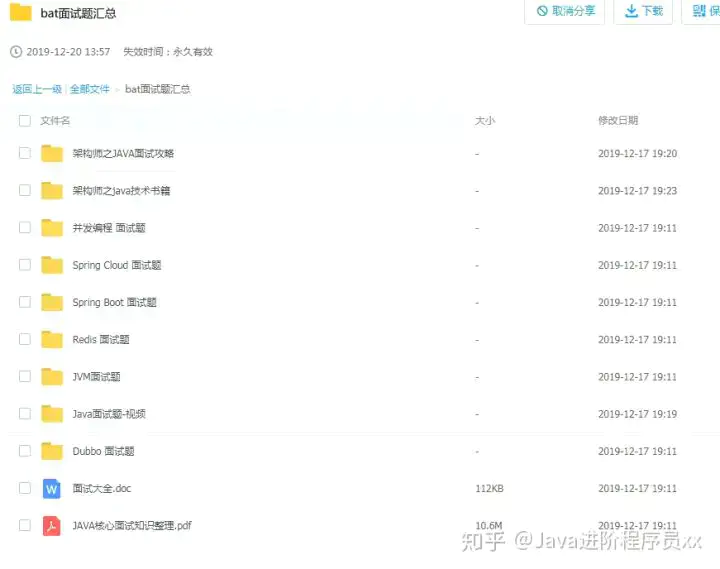Click folder icon of Dubbo 面试题
The width and height of the screenshot is (720, 569).
coord(52,451)
